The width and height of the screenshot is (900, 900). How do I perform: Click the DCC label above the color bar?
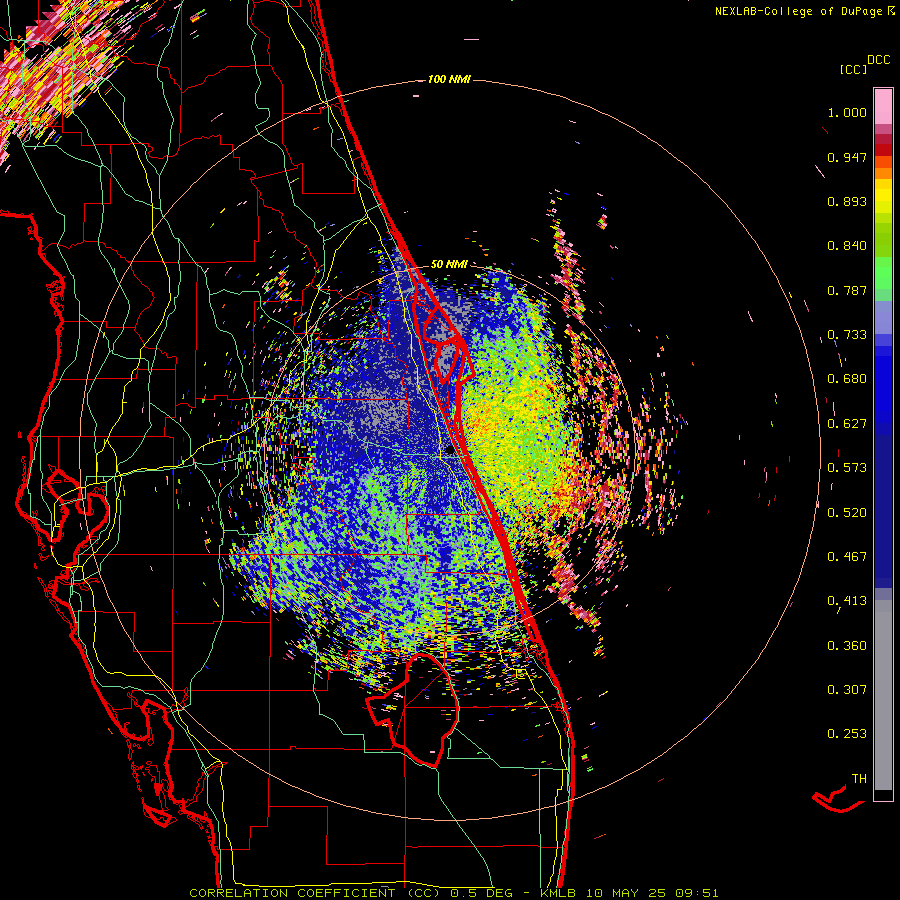click(879, 60)
